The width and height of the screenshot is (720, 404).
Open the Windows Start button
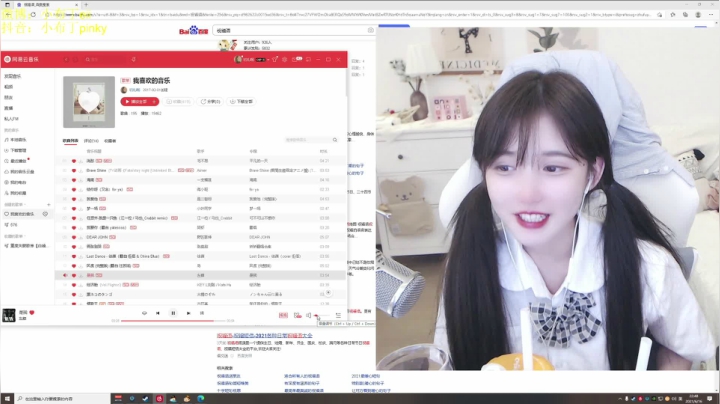[7, 398]
